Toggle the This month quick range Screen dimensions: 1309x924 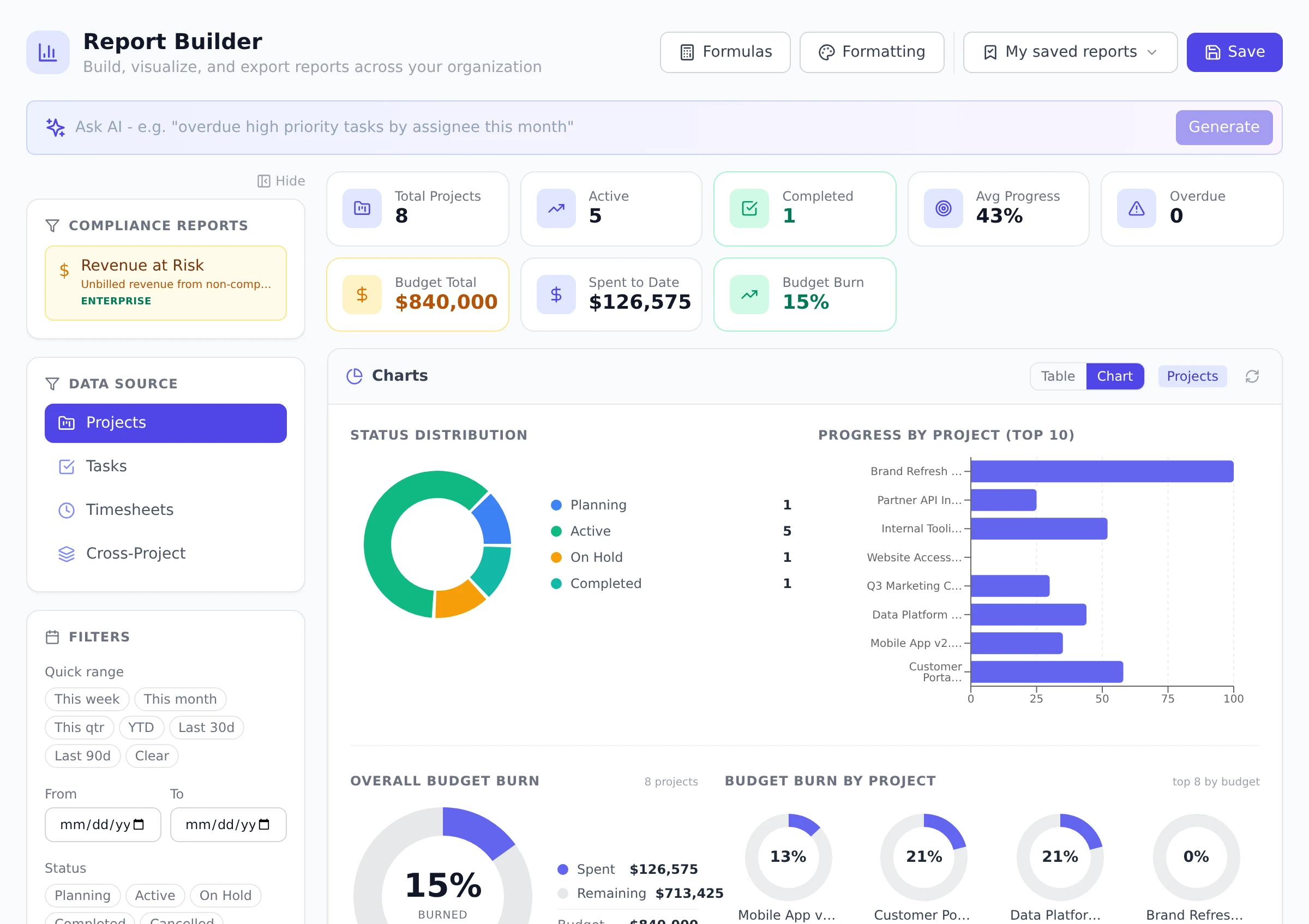180,699
